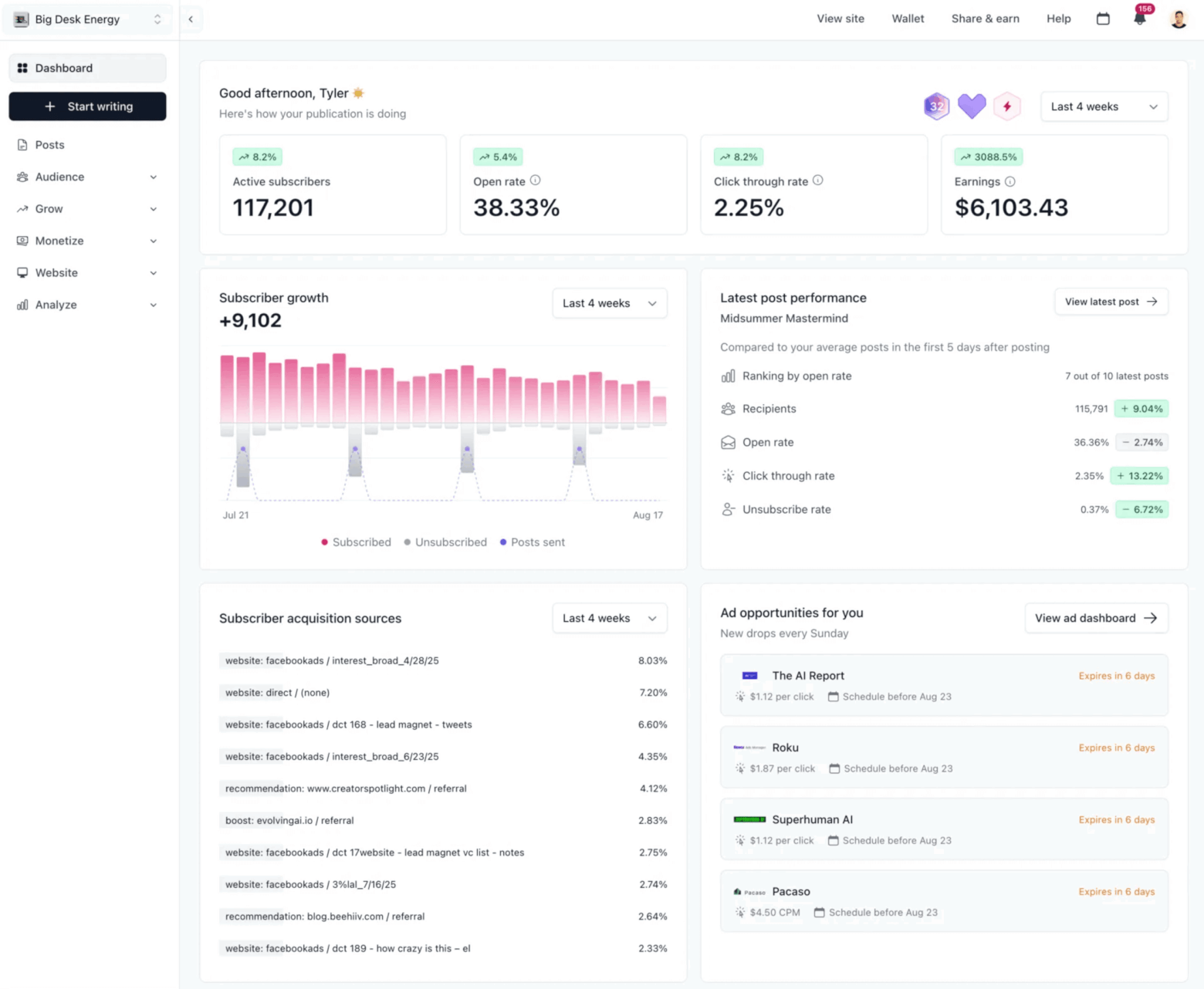Select the Analyze chart icon
The height and width of the screenshot is (989, 1204).
22,305
